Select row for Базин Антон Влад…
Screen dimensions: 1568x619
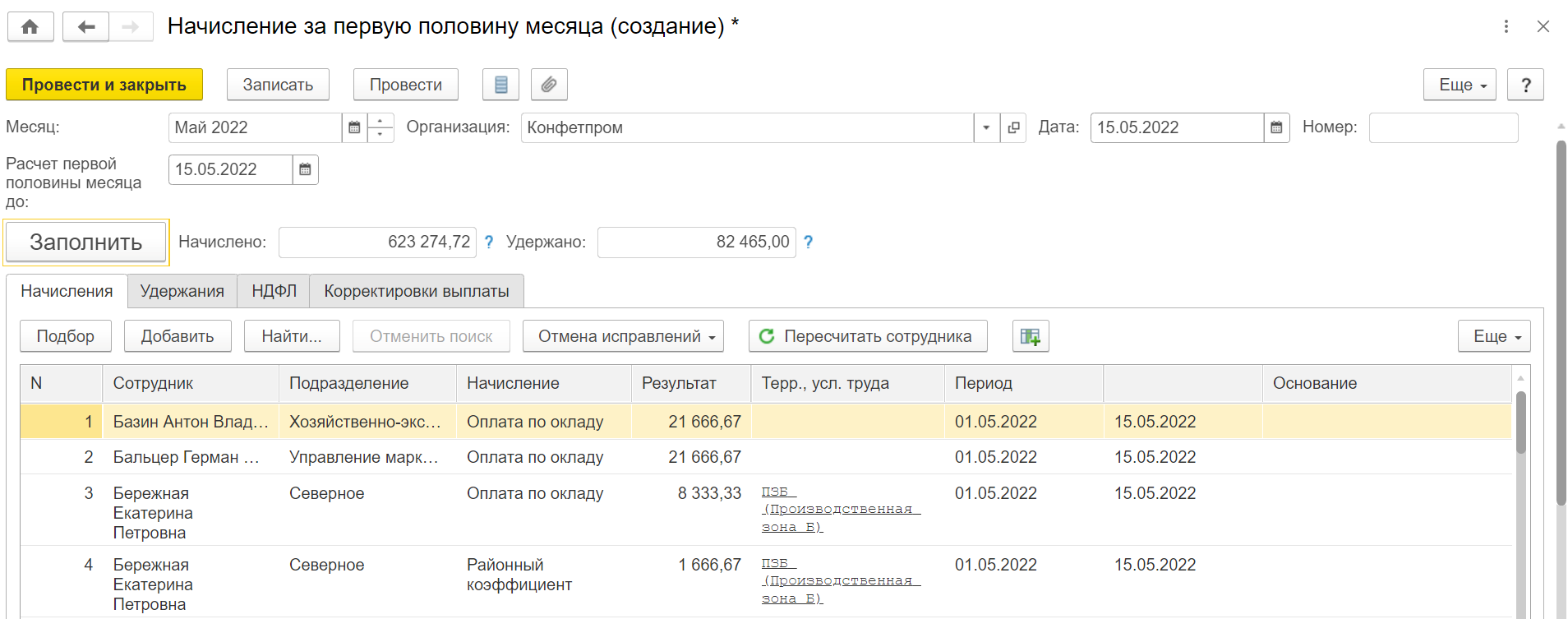point(766,422)
